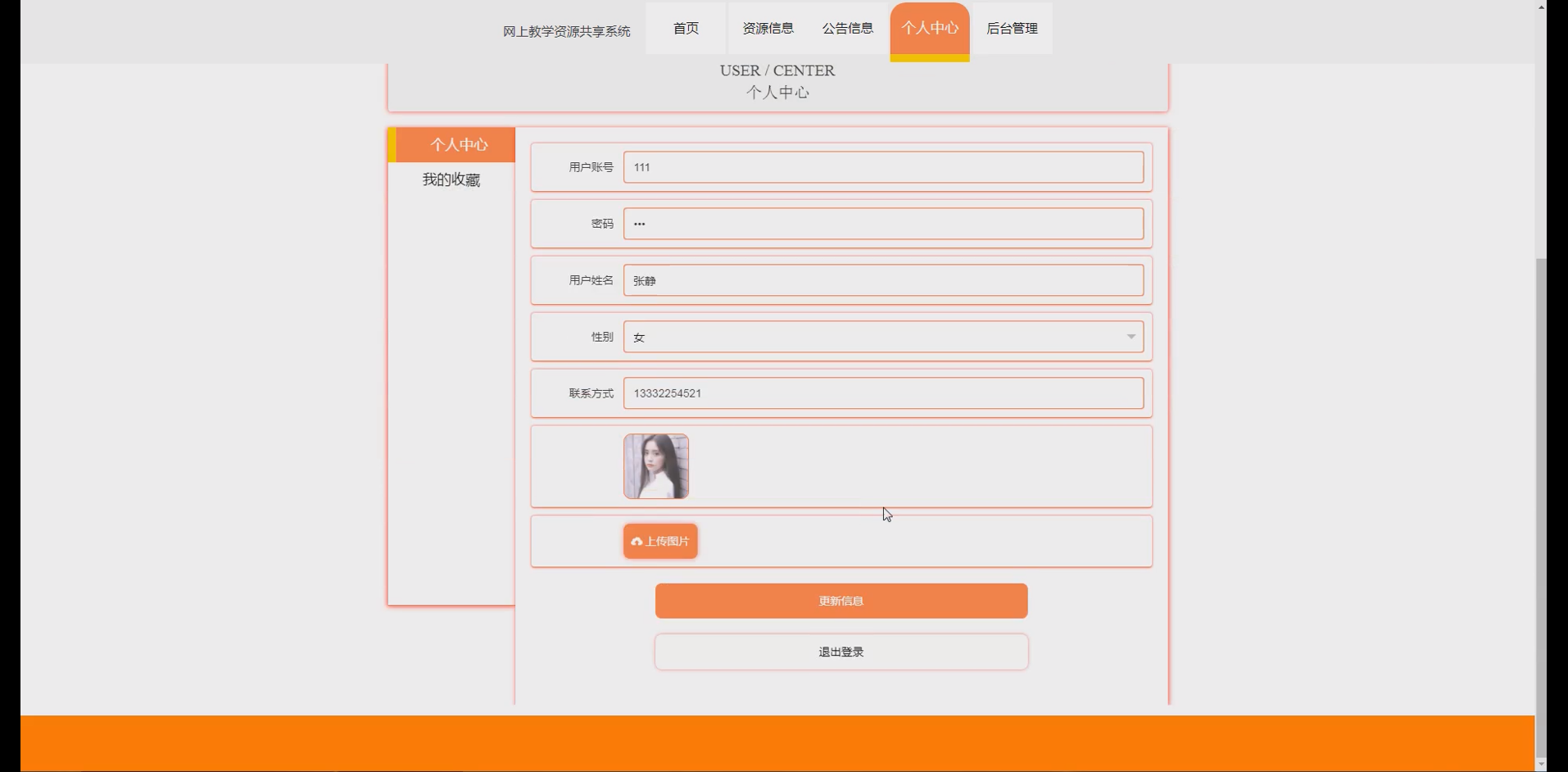Click the site title 网上教学资源共享系统
Screen dimensions: 1568x772
(x=566, y=31)
